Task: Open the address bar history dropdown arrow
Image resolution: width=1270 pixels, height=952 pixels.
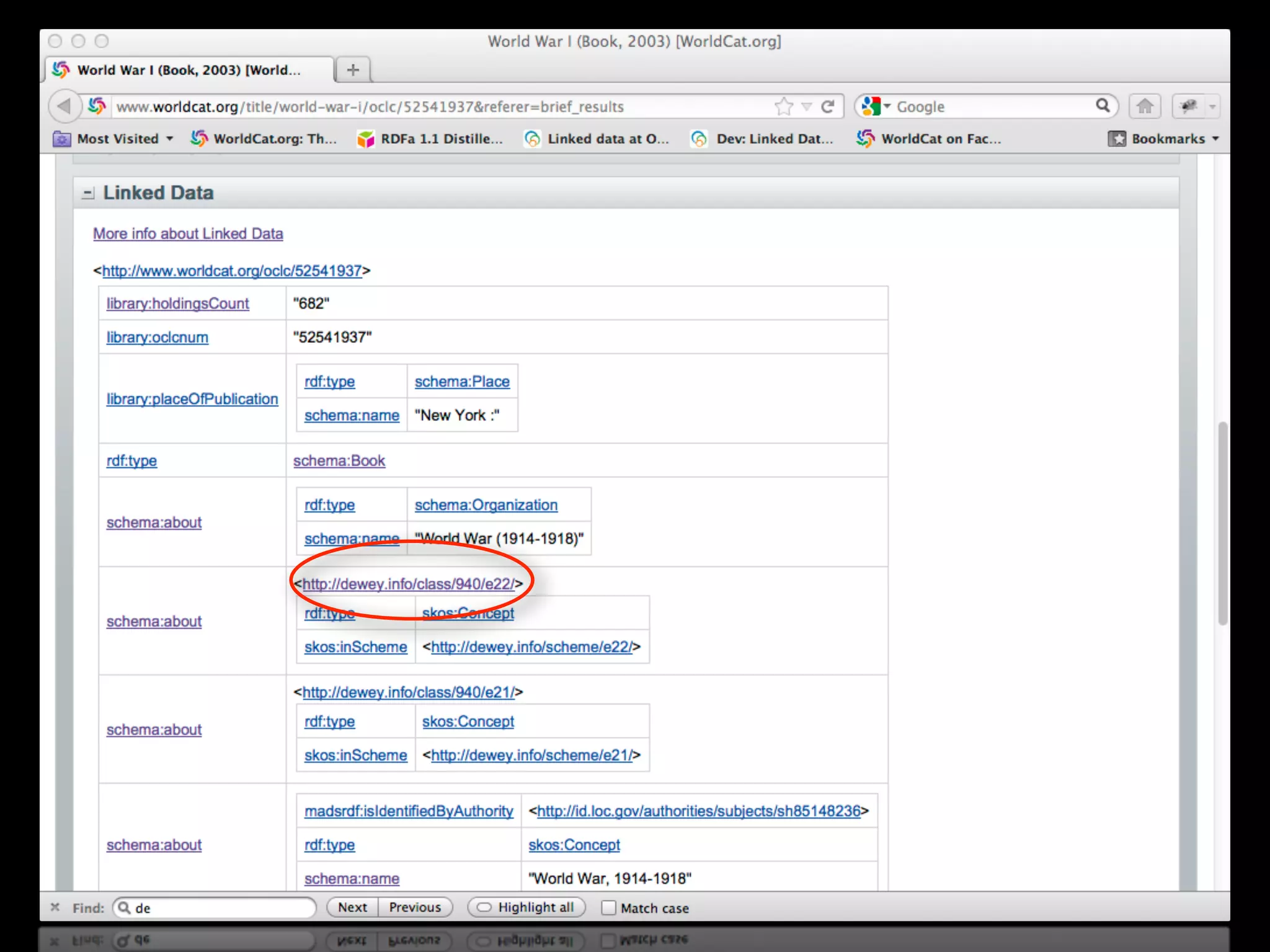Action: 807,107
